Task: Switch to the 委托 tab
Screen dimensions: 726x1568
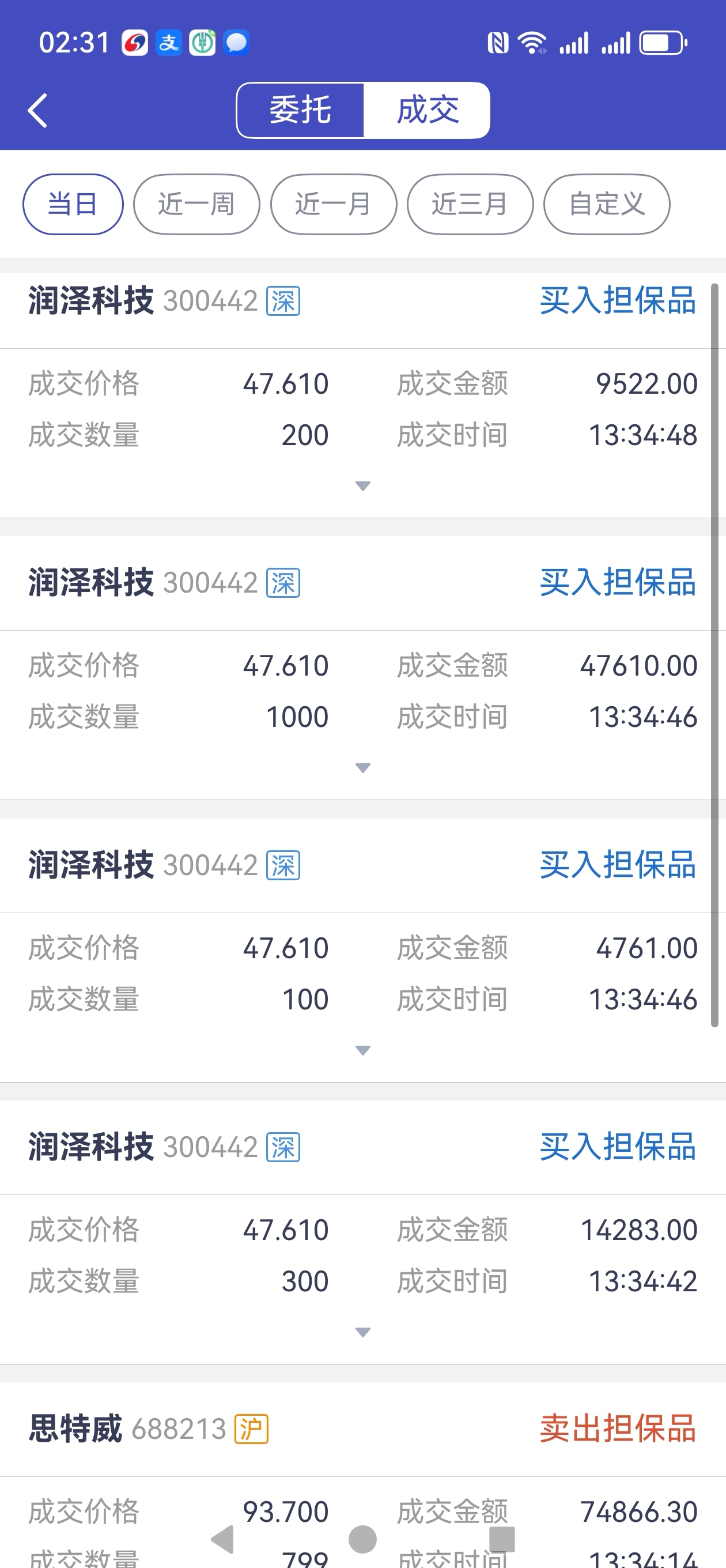Action: coord(300,110)
